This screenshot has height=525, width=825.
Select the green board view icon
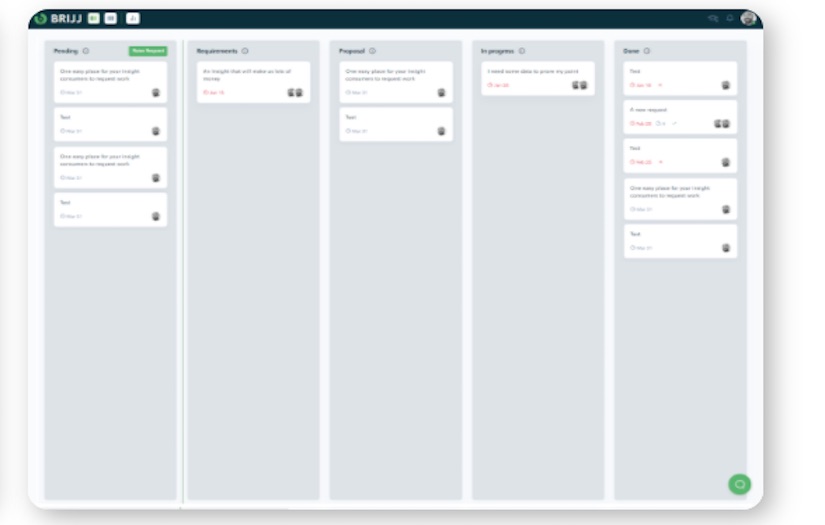94,18
